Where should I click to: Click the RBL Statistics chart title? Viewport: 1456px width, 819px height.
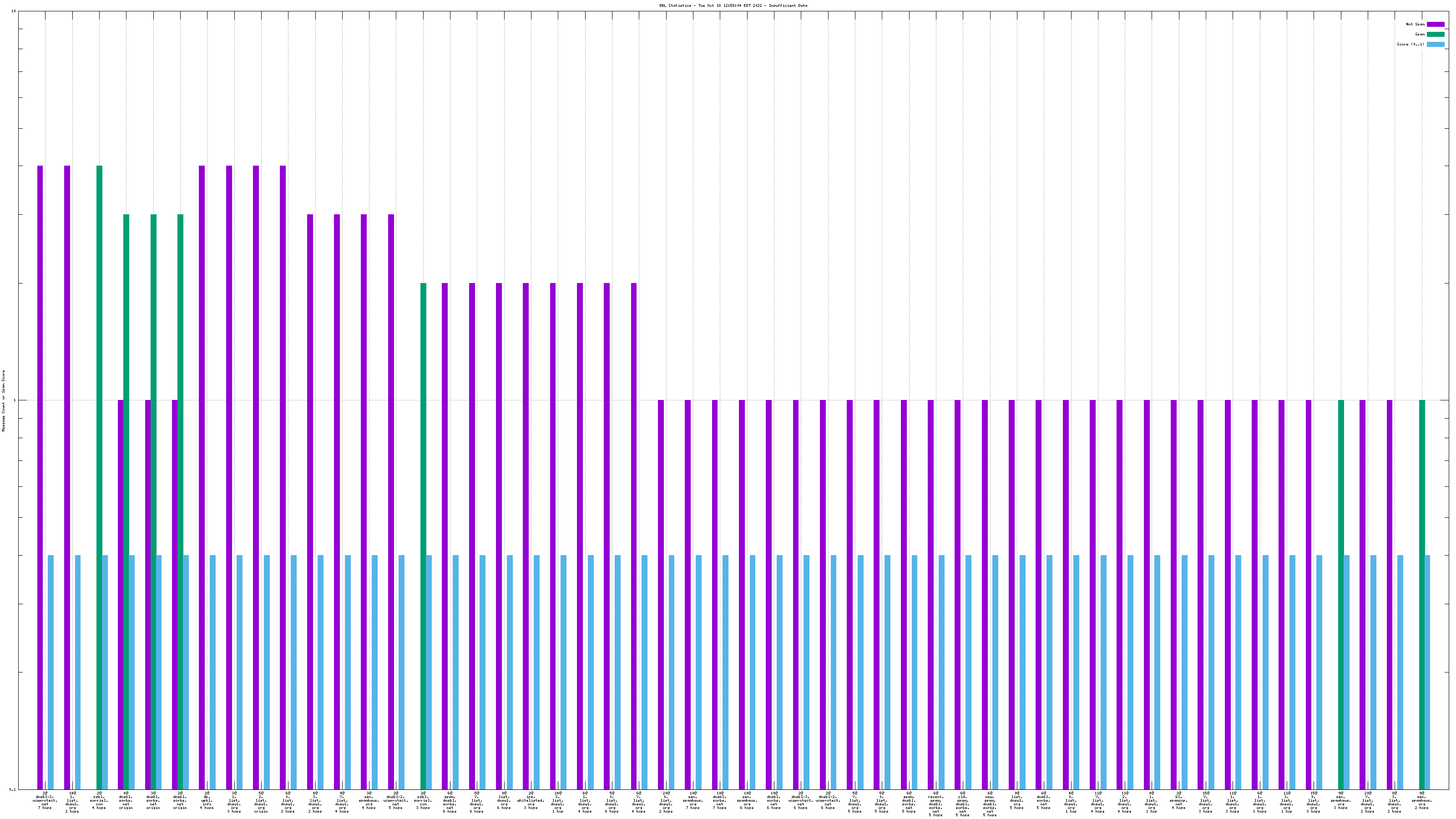[x=733, y=5]
